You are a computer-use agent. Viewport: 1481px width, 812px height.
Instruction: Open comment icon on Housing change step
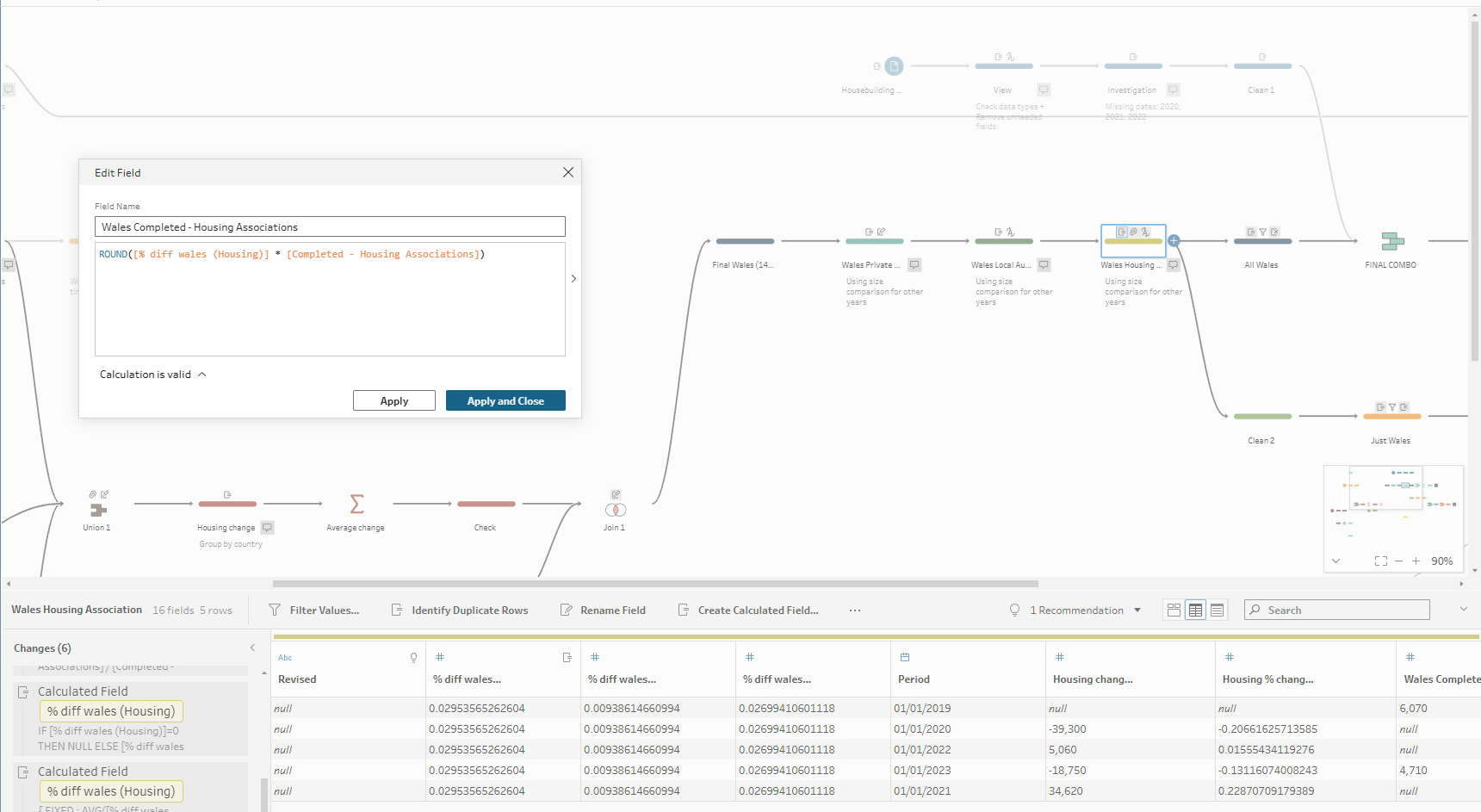click(268, 528)
